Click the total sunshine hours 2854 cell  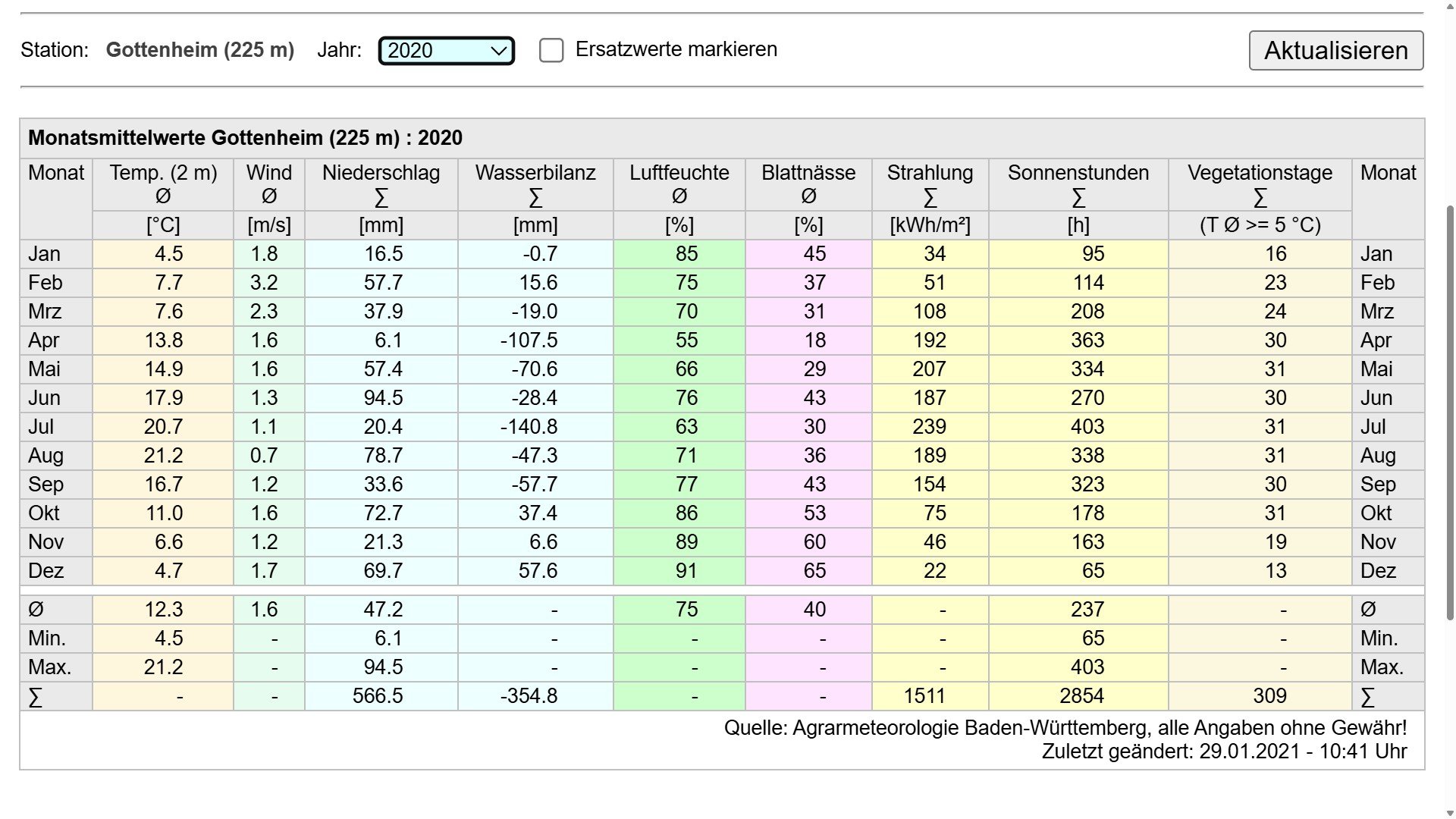coord(1081,696)
